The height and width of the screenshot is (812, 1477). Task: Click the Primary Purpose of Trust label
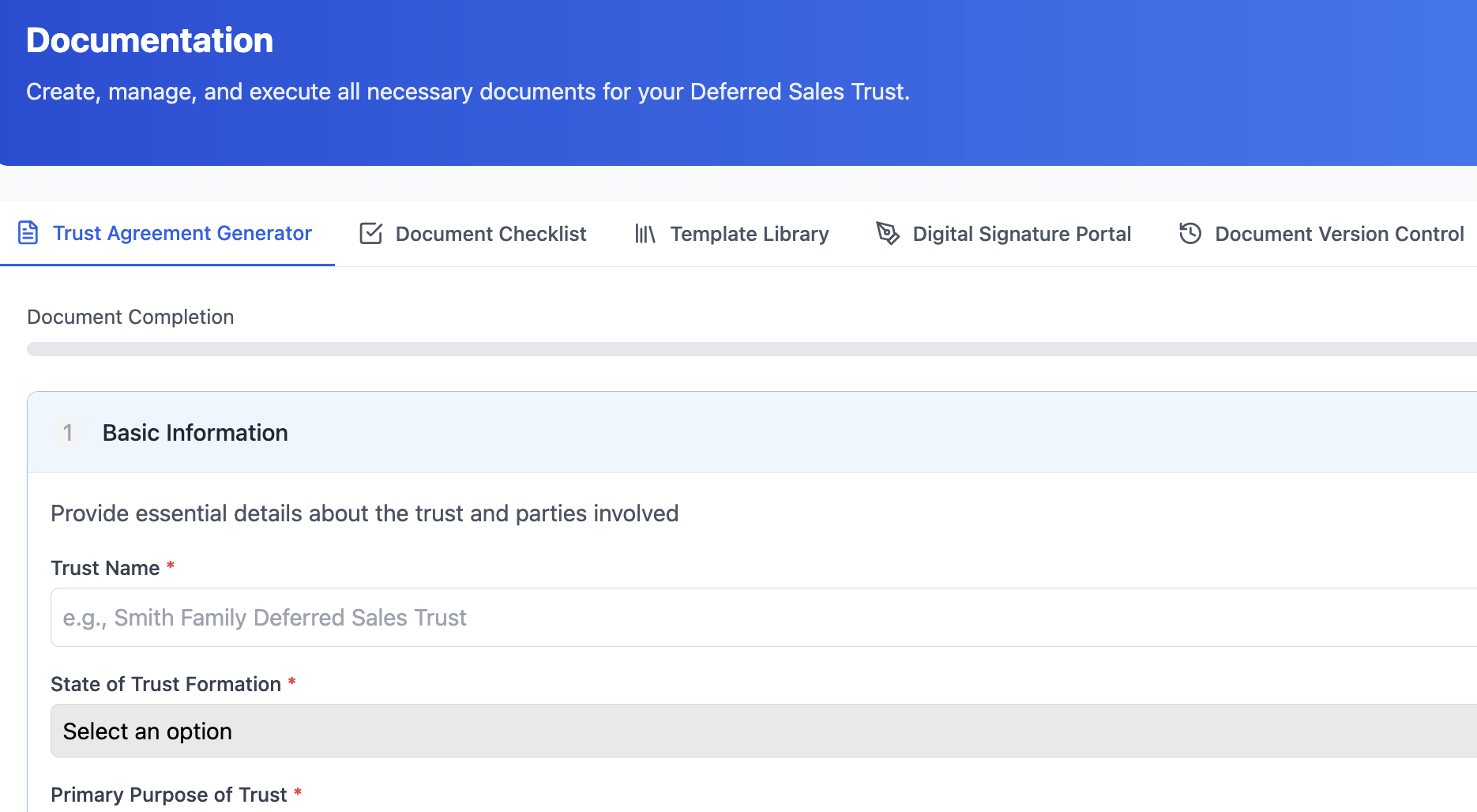[x=168, y=795]
